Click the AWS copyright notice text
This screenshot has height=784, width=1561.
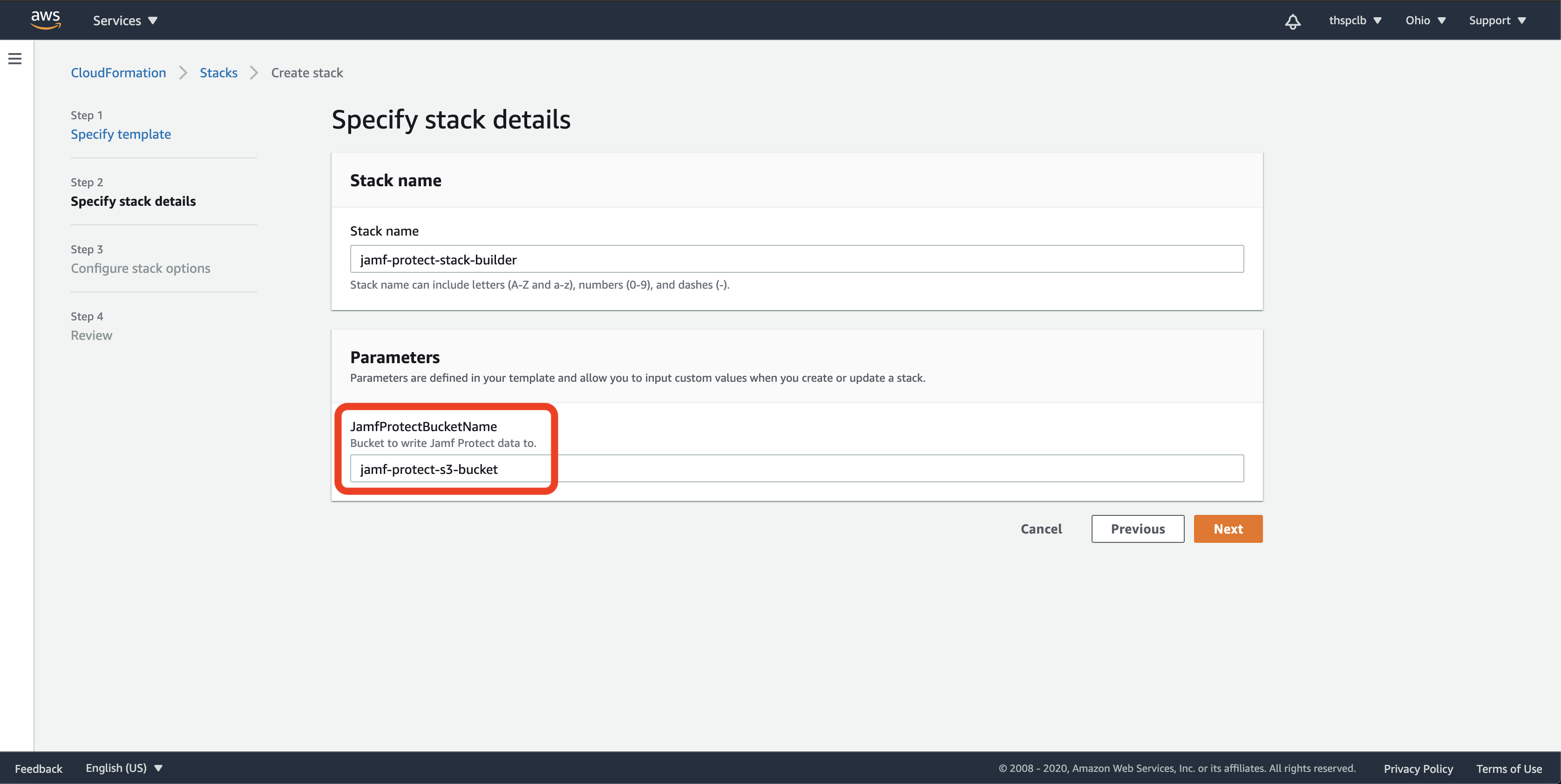[1177, 768]
